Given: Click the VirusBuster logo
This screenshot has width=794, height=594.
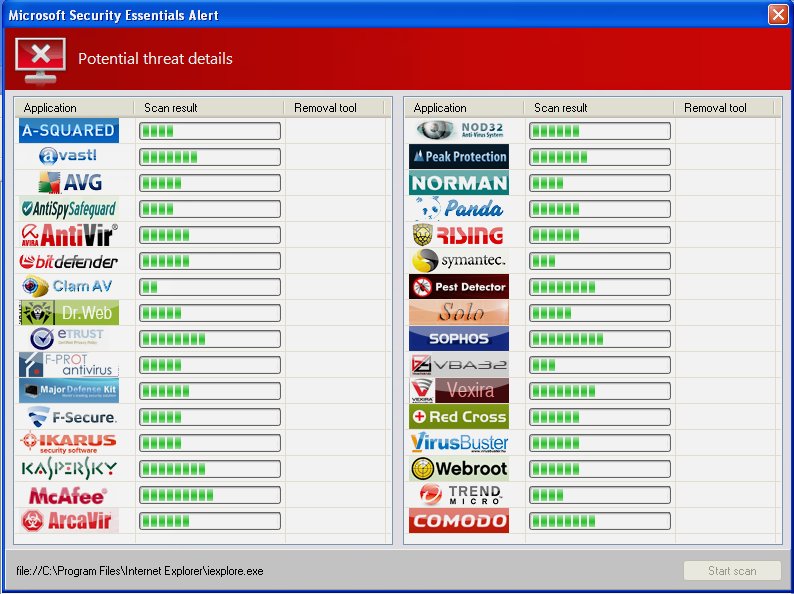Looking at the screenshot, I should (459, 443).
